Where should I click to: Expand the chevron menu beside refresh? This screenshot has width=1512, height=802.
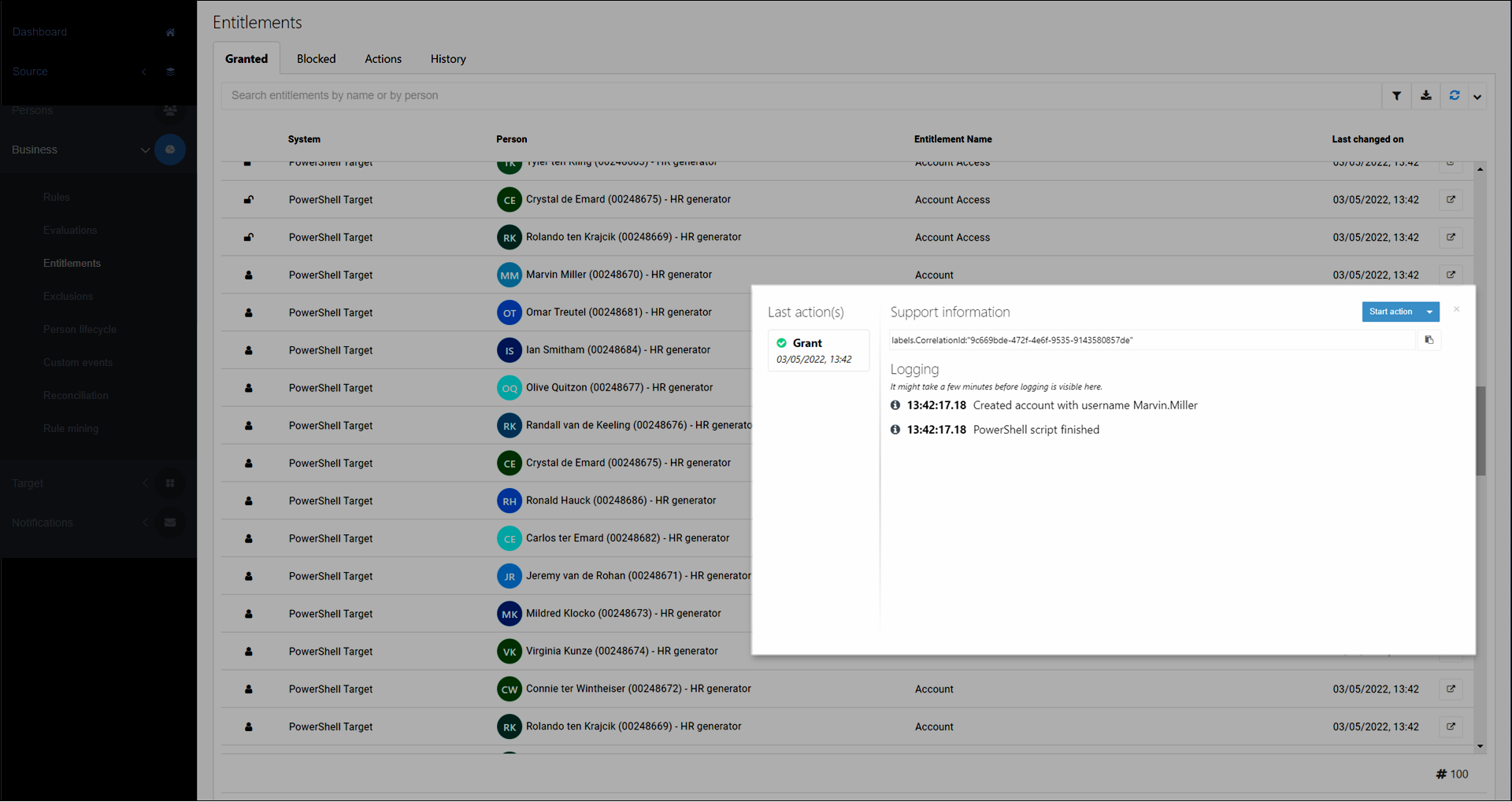(1477, 97)
